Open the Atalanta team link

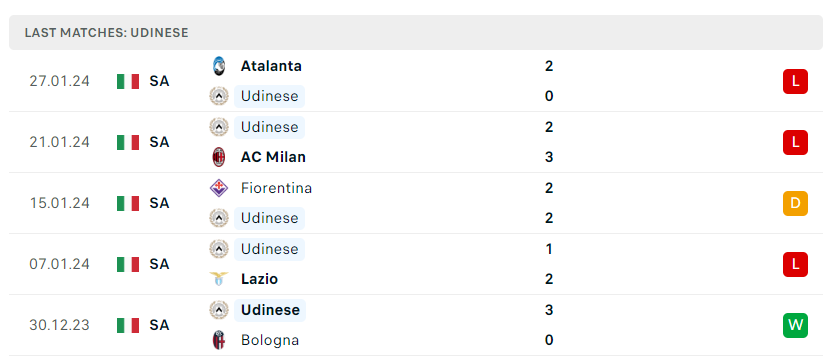click(x=271, y=66)
